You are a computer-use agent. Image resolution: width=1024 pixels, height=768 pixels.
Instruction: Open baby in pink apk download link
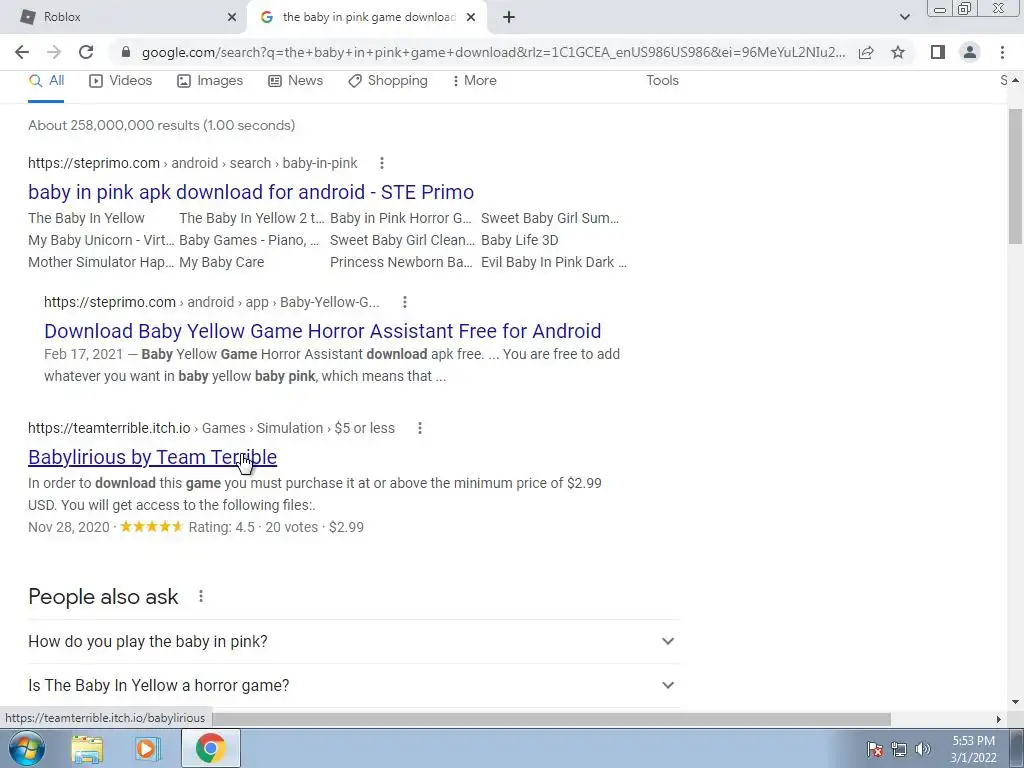[251, 192]
